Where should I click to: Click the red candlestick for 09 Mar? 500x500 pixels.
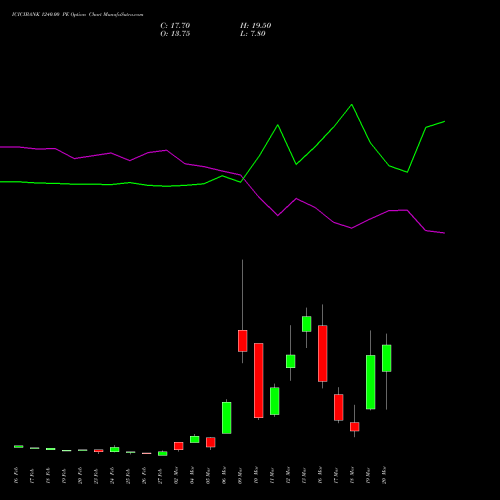pos(243,341)
